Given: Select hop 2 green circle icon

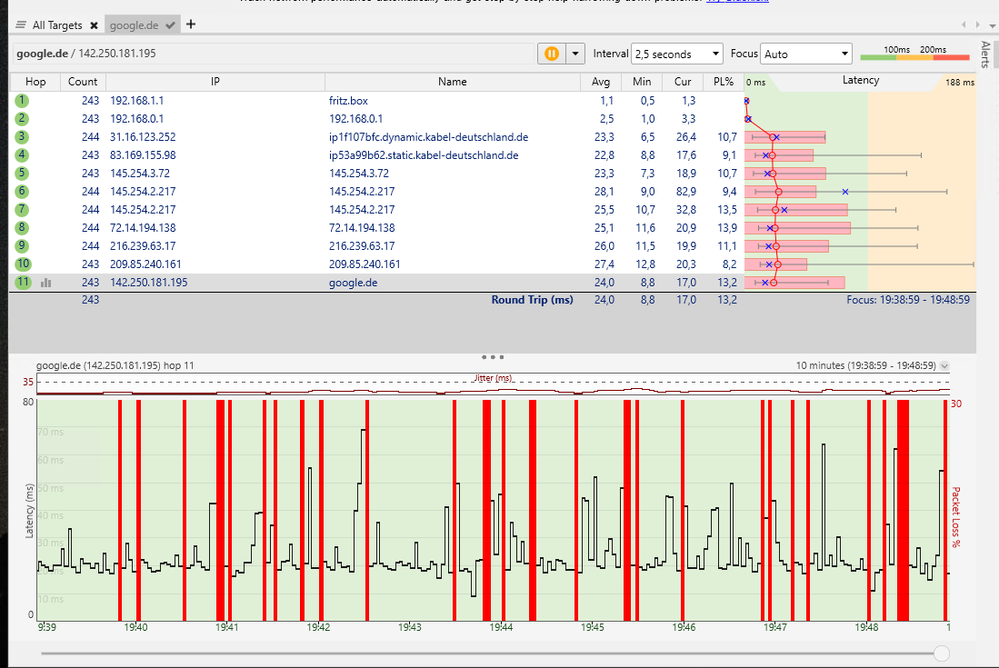Looking at the screenshot, I should [x=22, y=119].
